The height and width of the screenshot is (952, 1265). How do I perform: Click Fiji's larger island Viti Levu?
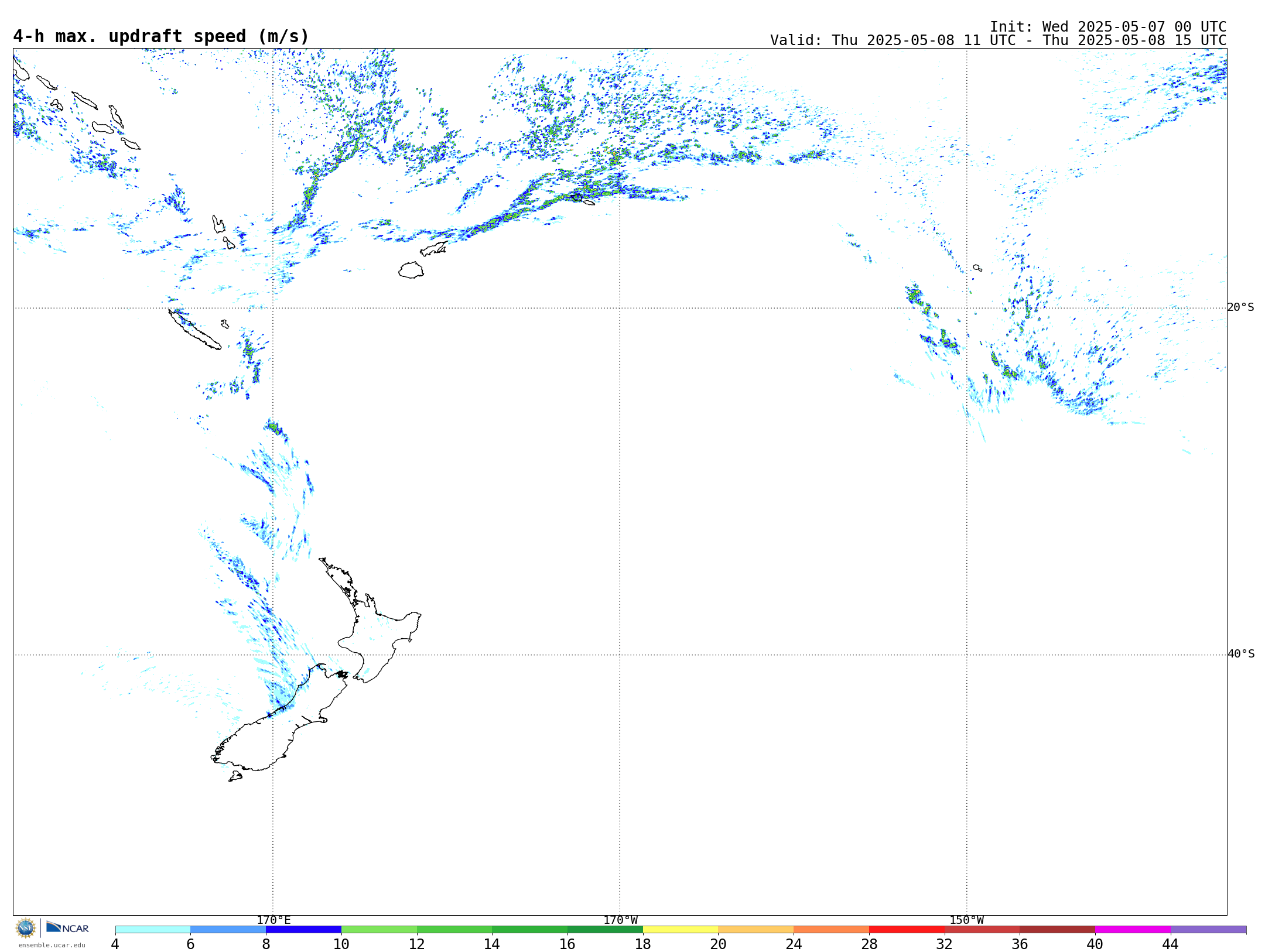pos(411,270)
